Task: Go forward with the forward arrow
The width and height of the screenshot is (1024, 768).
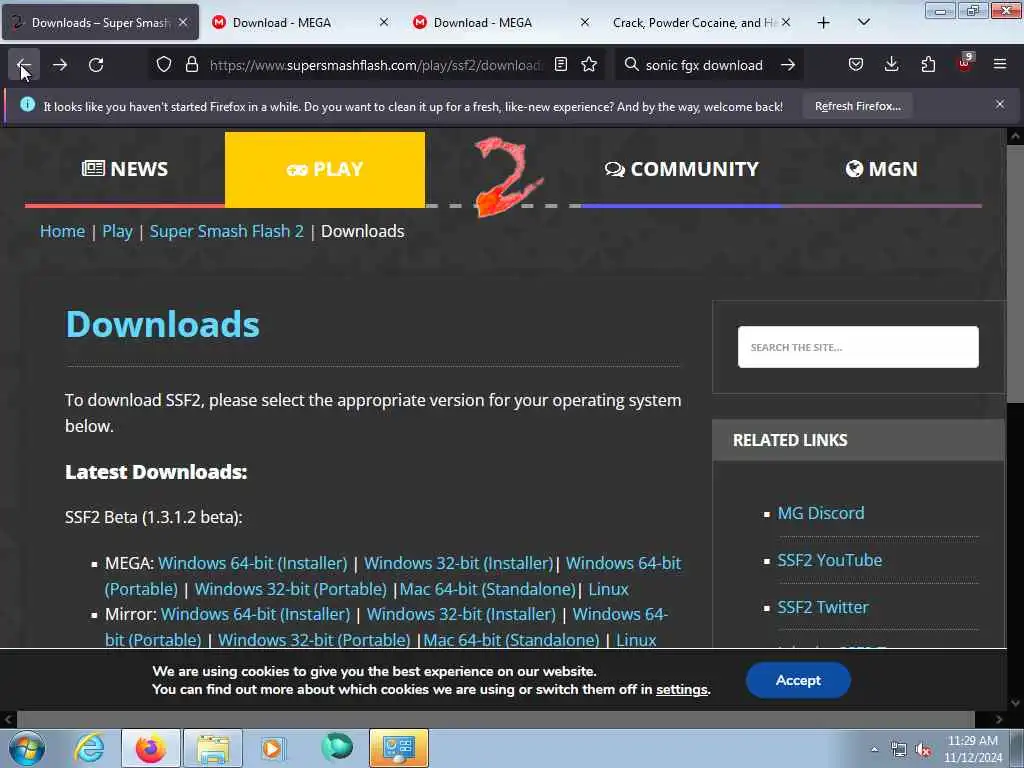Action: [x=60, y=65]
